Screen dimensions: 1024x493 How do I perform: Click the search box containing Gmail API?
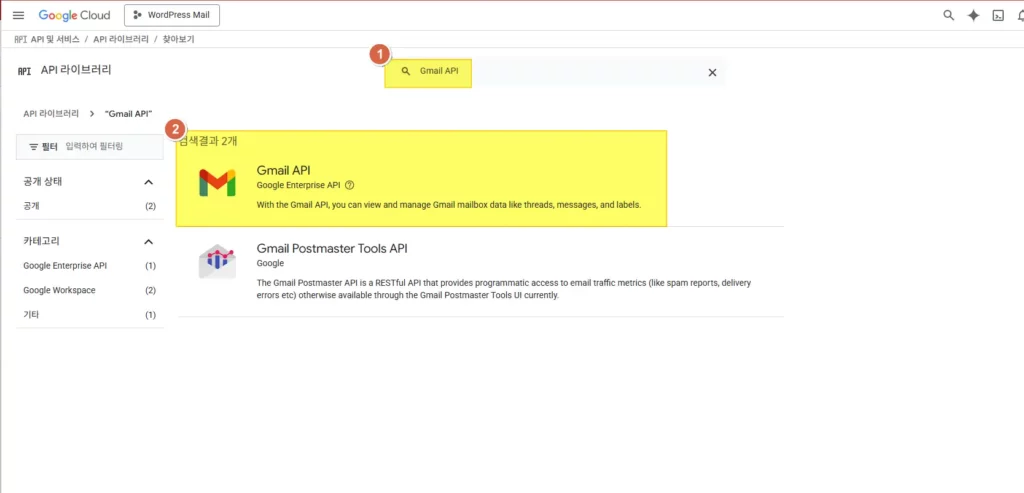(x=554, y=72)
